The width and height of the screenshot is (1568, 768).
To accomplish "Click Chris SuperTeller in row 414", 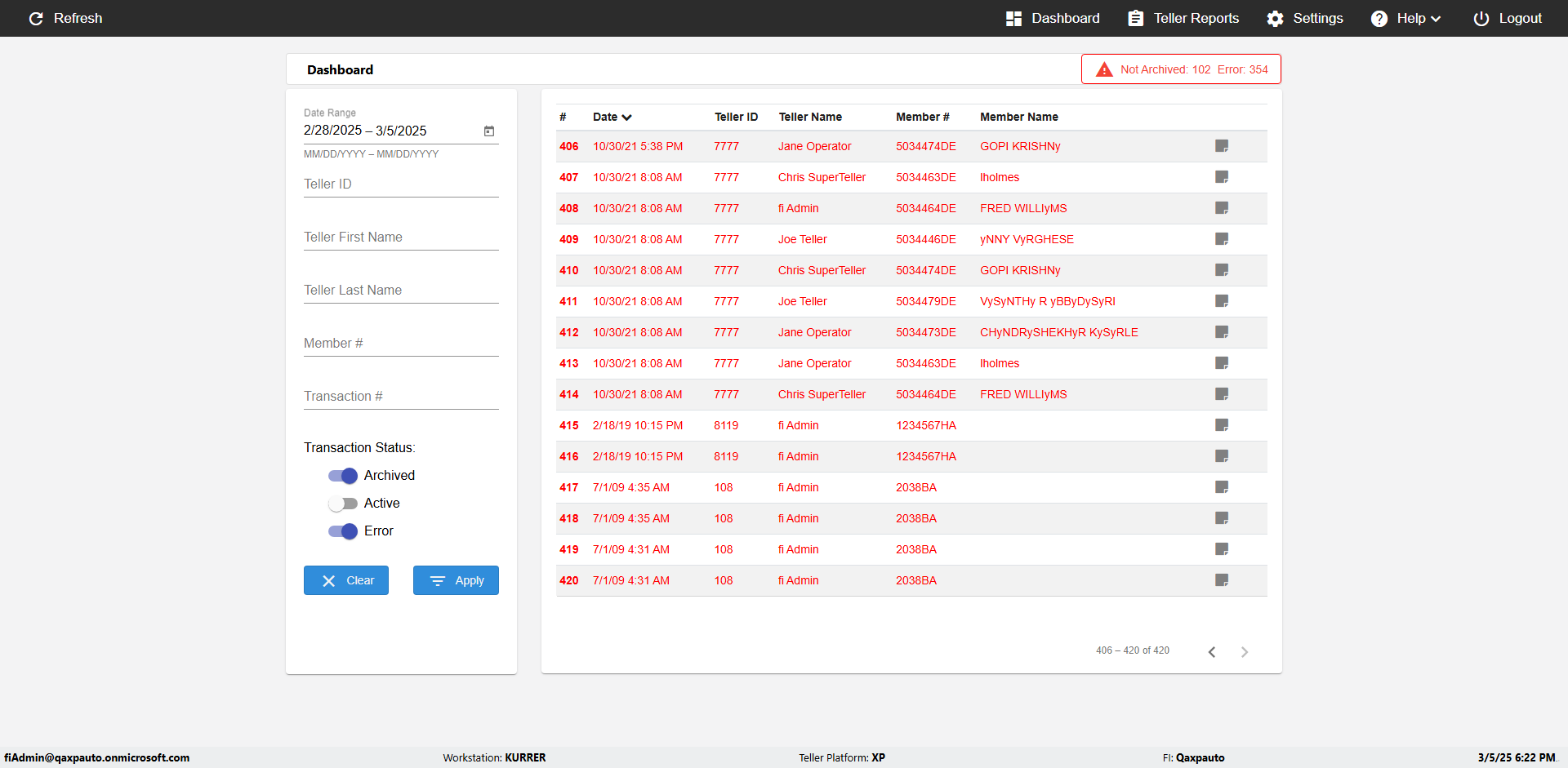I will click(822, 394).
